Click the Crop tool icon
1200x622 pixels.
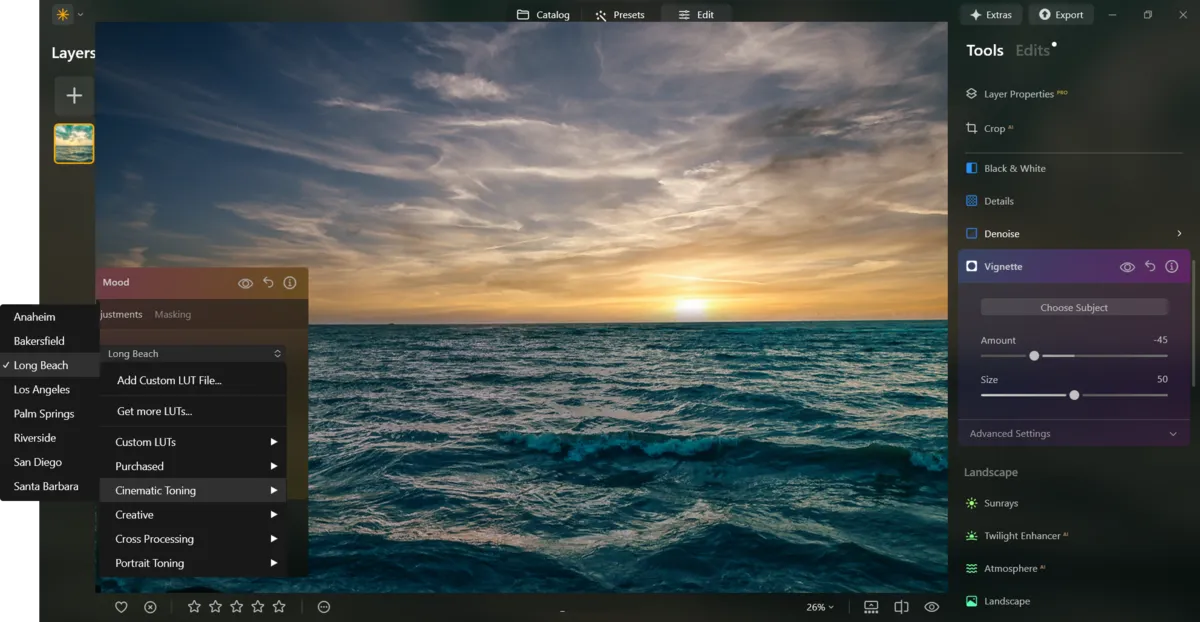[x=971, y=128]
